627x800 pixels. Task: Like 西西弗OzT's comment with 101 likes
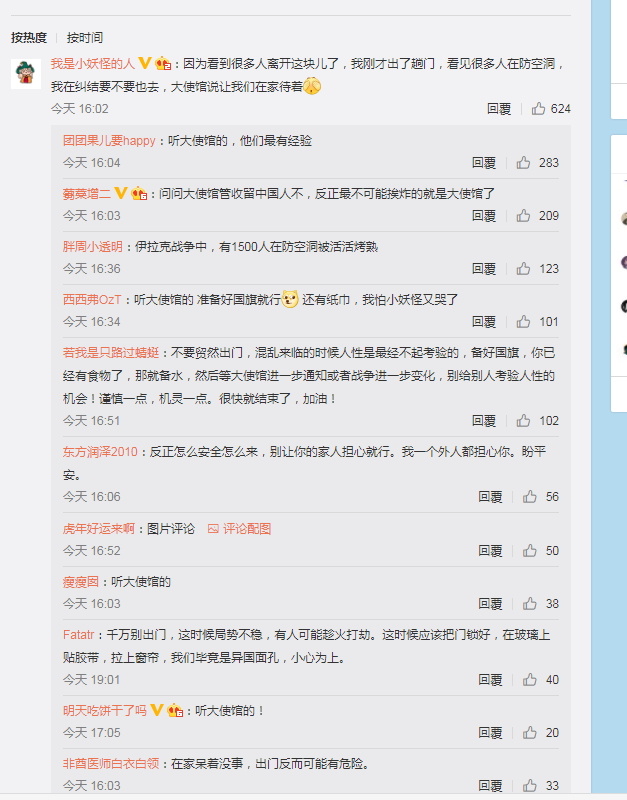(523, 321)
